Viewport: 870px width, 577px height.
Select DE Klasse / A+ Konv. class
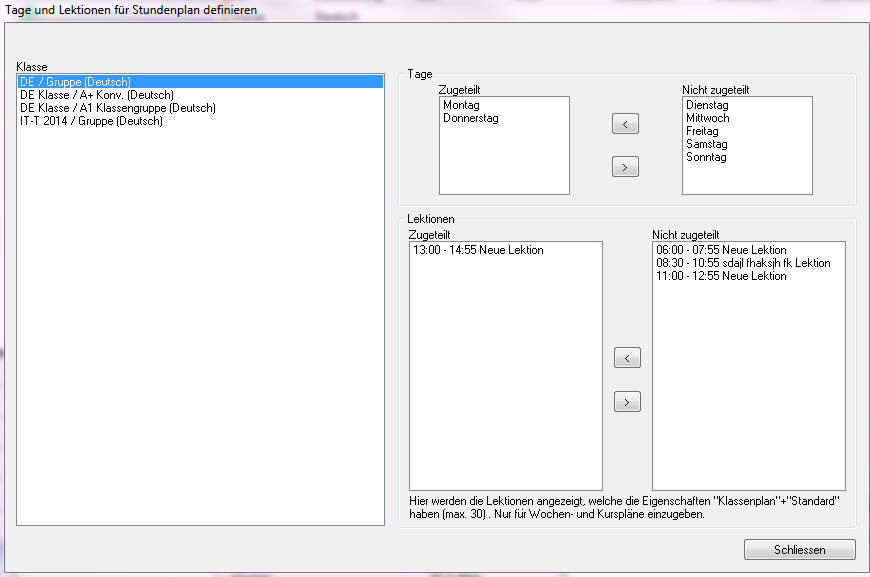pos(90,95)
